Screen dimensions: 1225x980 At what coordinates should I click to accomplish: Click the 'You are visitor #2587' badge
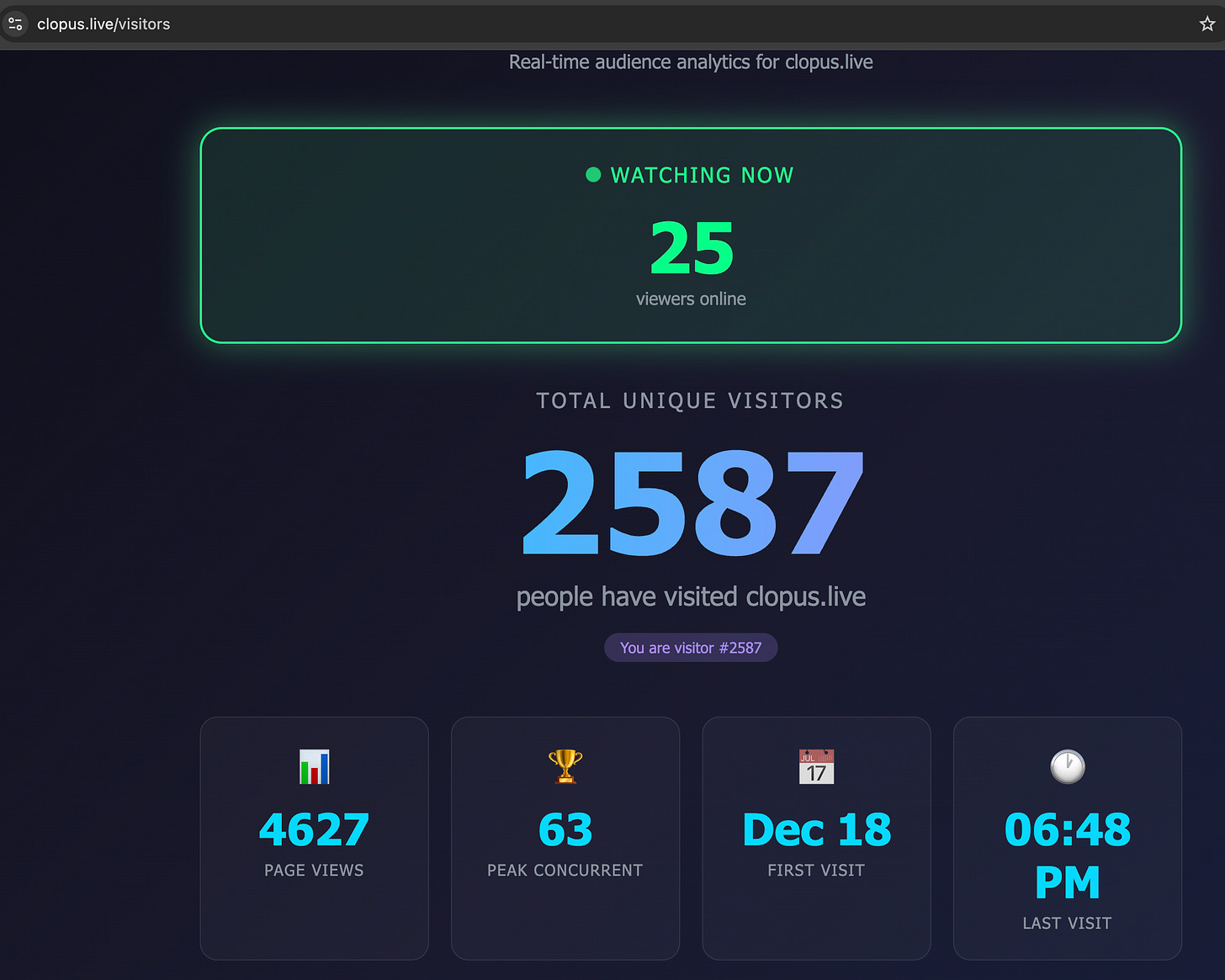pos(691,648)
